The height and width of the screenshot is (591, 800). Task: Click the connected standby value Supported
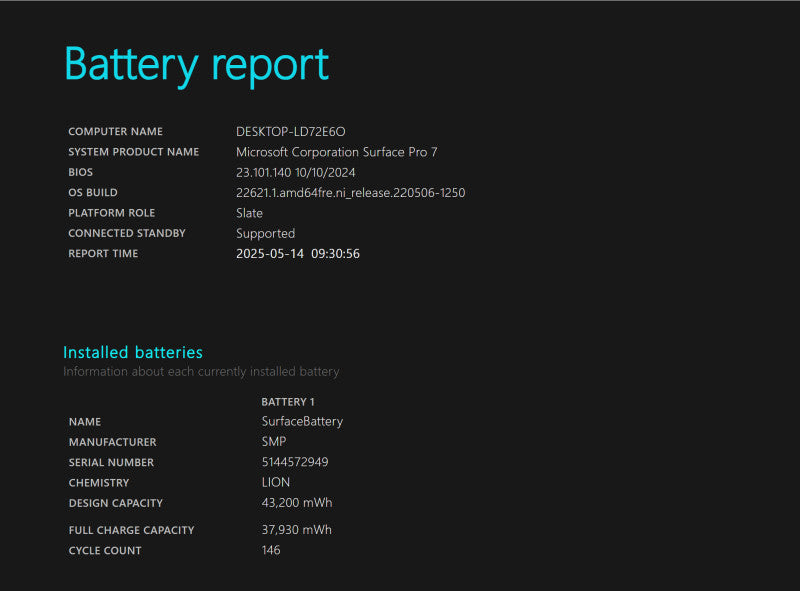click(265, 234)
